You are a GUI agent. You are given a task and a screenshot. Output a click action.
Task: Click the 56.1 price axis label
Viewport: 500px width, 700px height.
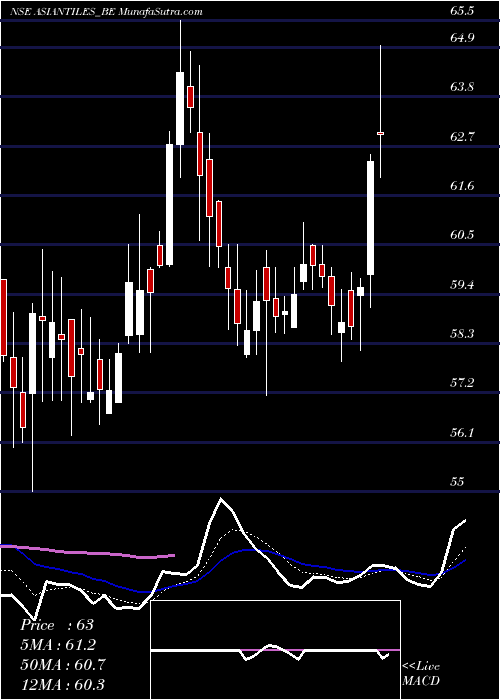[x=462, y=433]
